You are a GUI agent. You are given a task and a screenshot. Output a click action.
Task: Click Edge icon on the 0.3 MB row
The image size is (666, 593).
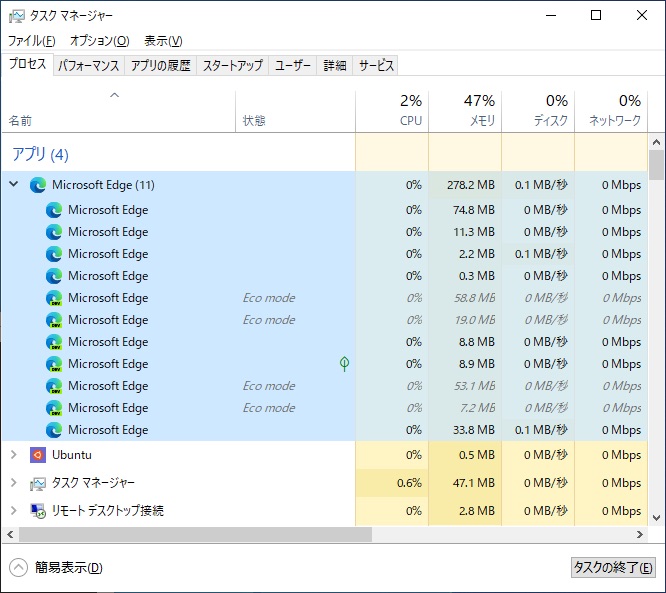54,276
